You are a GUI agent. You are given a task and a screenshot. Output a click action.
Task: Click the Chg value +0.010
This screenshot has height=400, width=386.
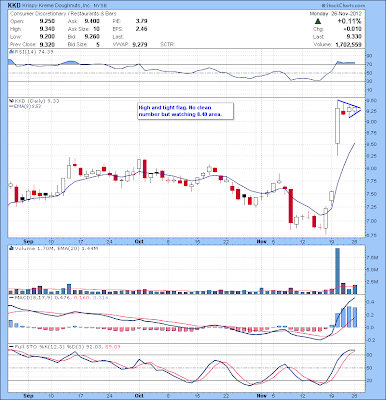pyautogui.click(x=352, y=29)
